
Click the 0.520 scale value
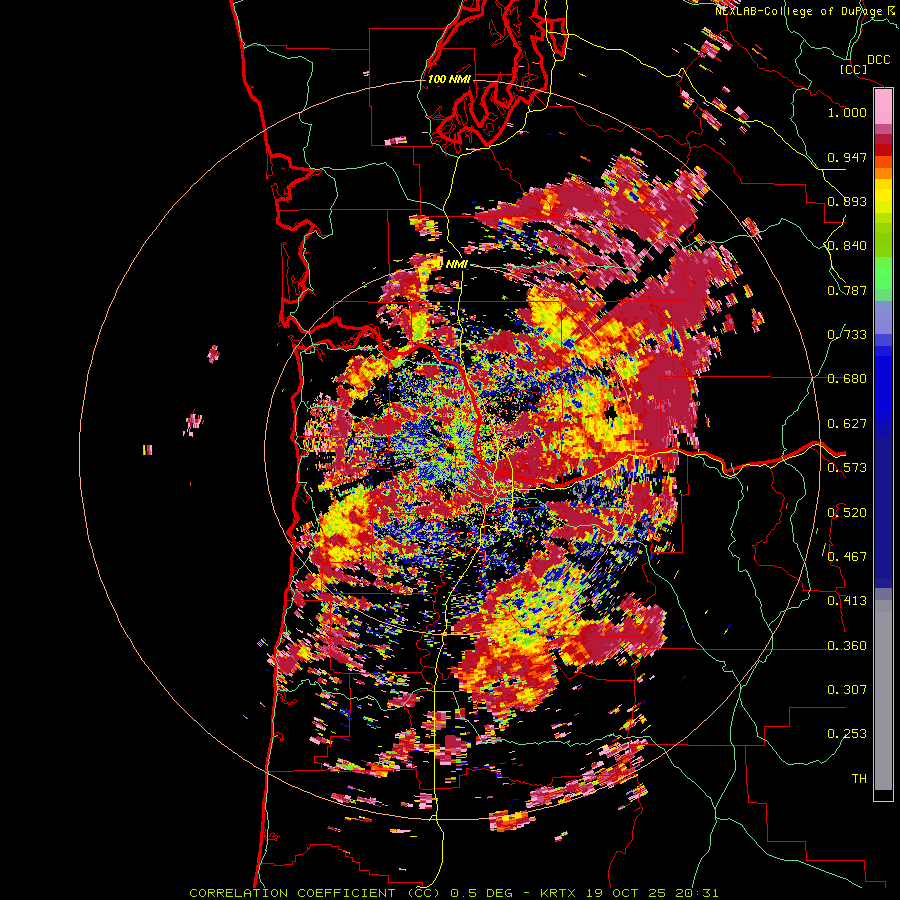pos(847,513)
